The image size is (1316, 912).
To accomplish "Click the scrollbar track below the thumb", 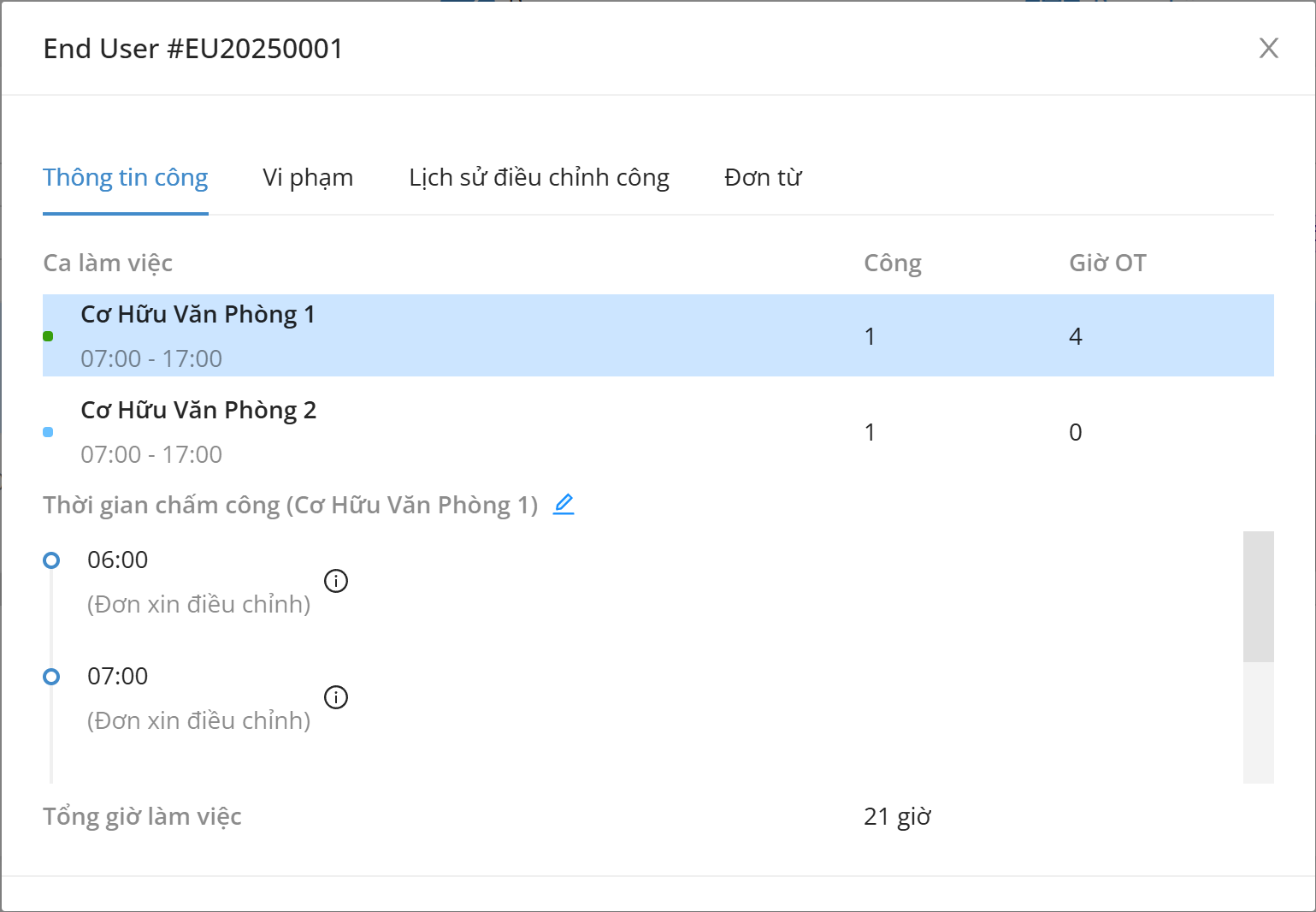I will [x=1258, y=723].
